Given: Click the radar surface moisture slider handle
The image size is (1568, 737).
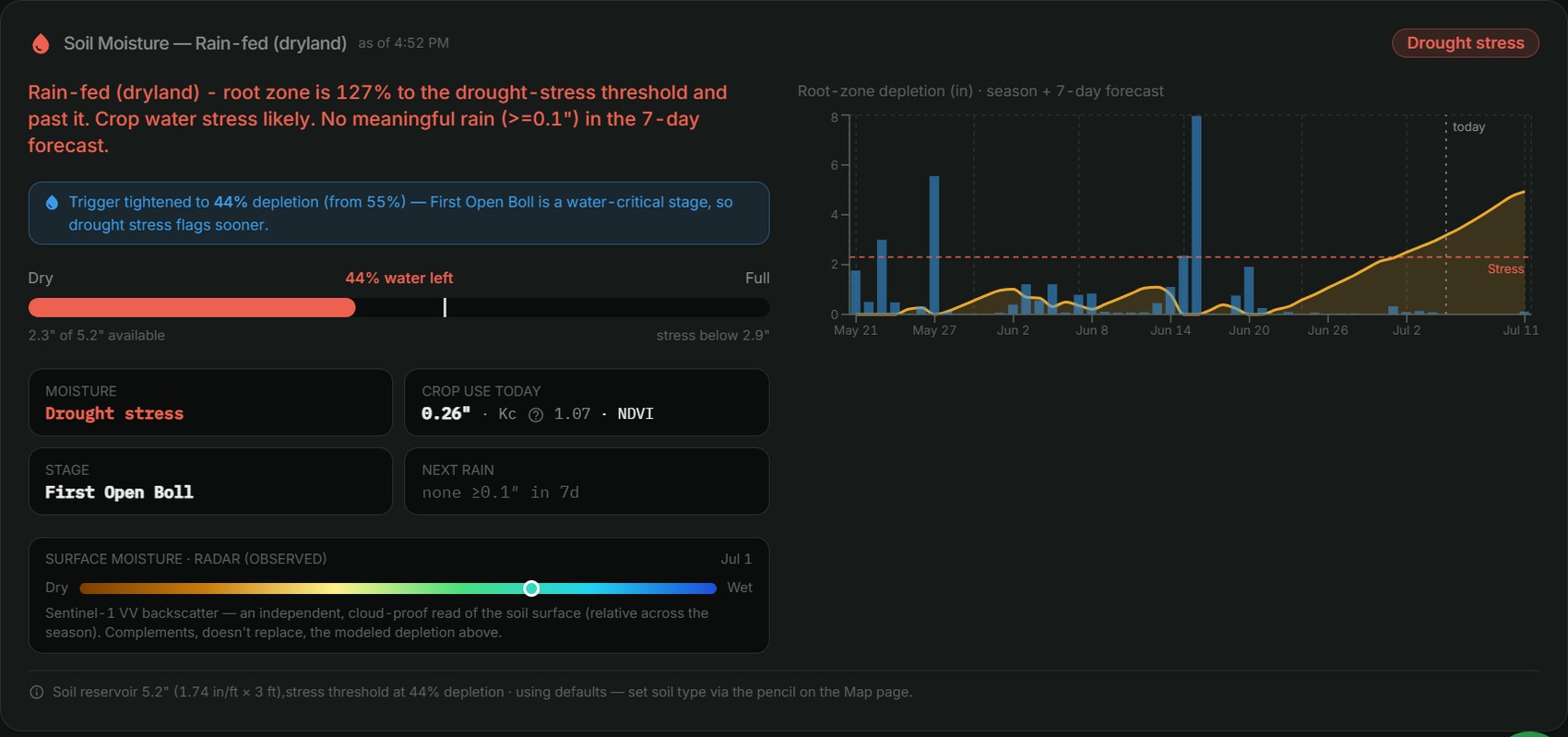Looking at the screenshot, I should point(531,588).
